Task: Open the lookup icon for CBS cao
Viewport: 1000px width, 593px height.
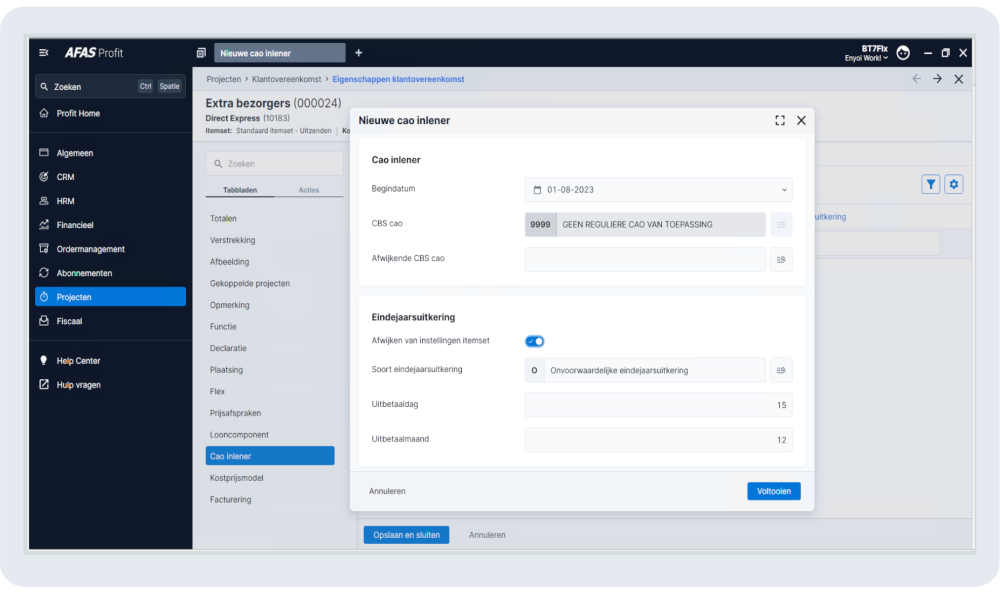Action: pyautogui.click(x=781, y=224)
